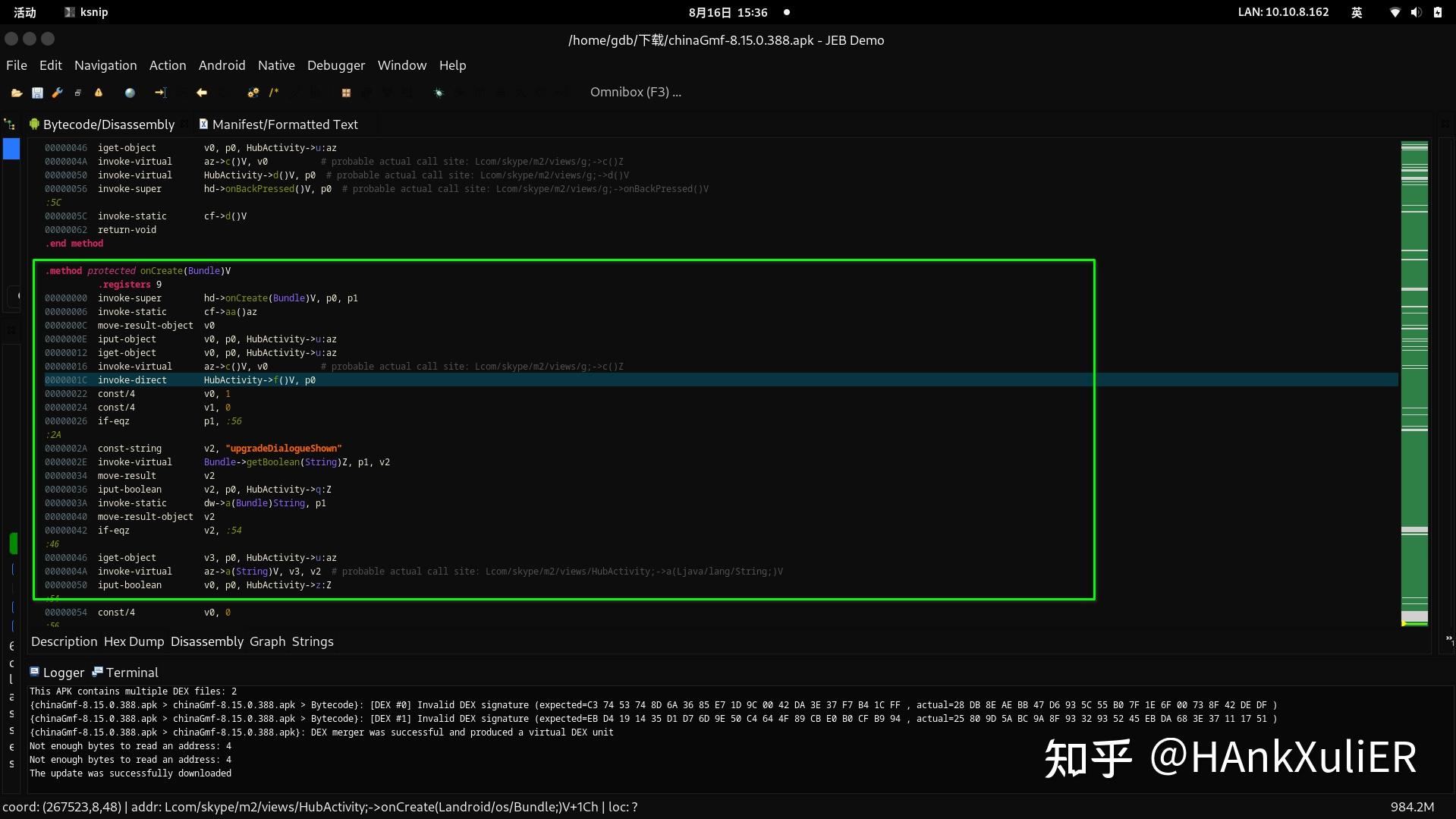This screenshot has width=1456, height=819.
Task: Click the code minimap on the right edge
Action: (x=1414, y=380)
